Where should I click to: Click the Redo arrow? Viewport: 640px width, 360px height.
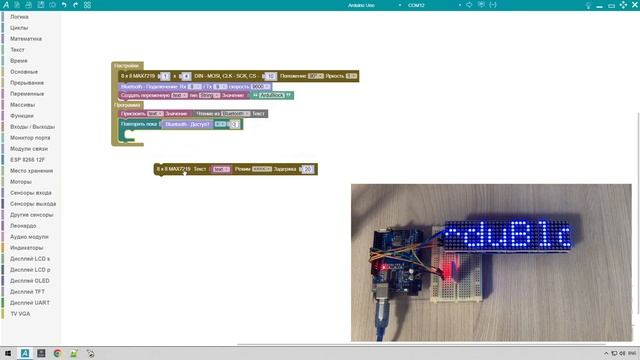point(76,5)
